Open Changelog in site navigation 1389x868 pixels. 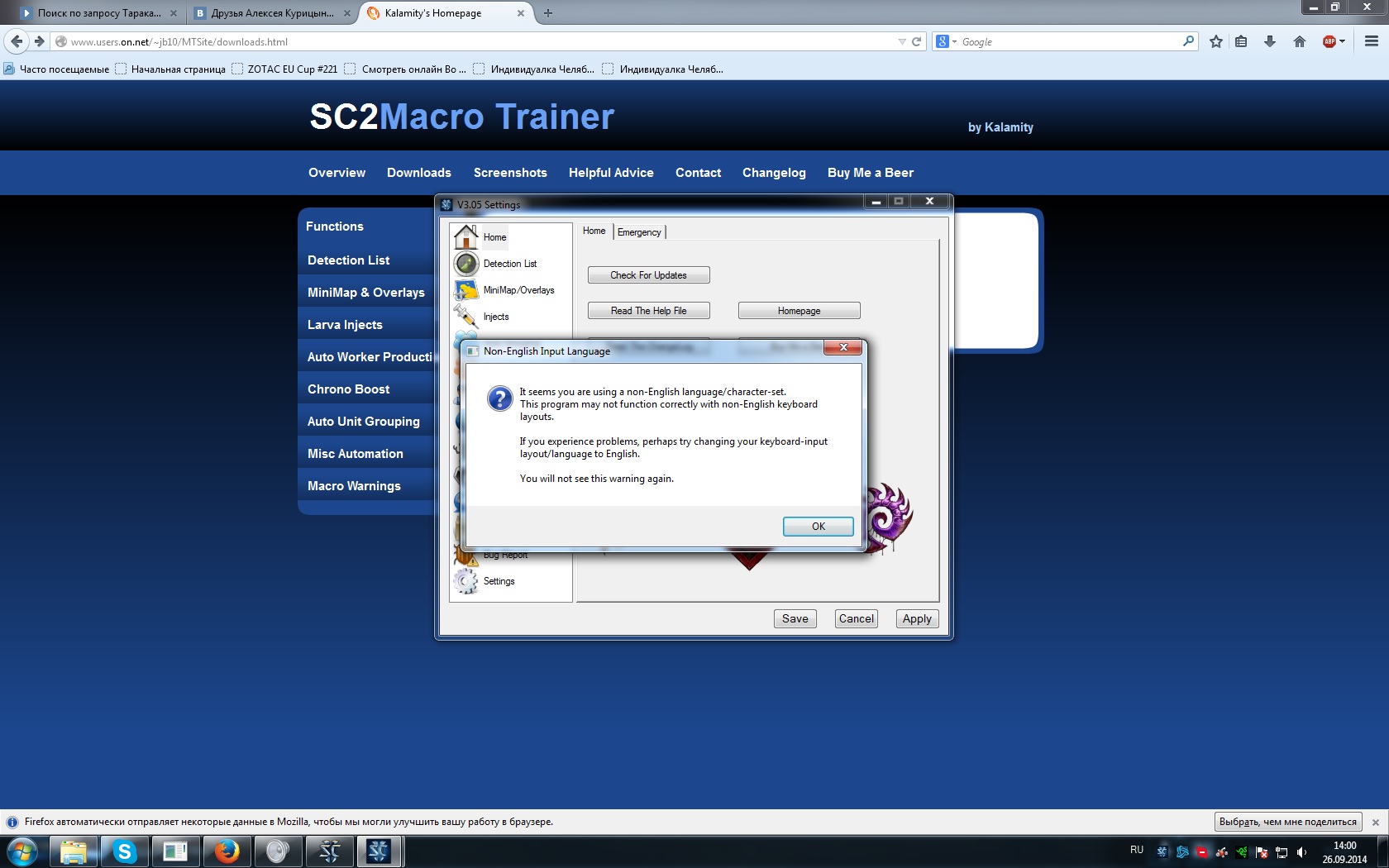774,173
